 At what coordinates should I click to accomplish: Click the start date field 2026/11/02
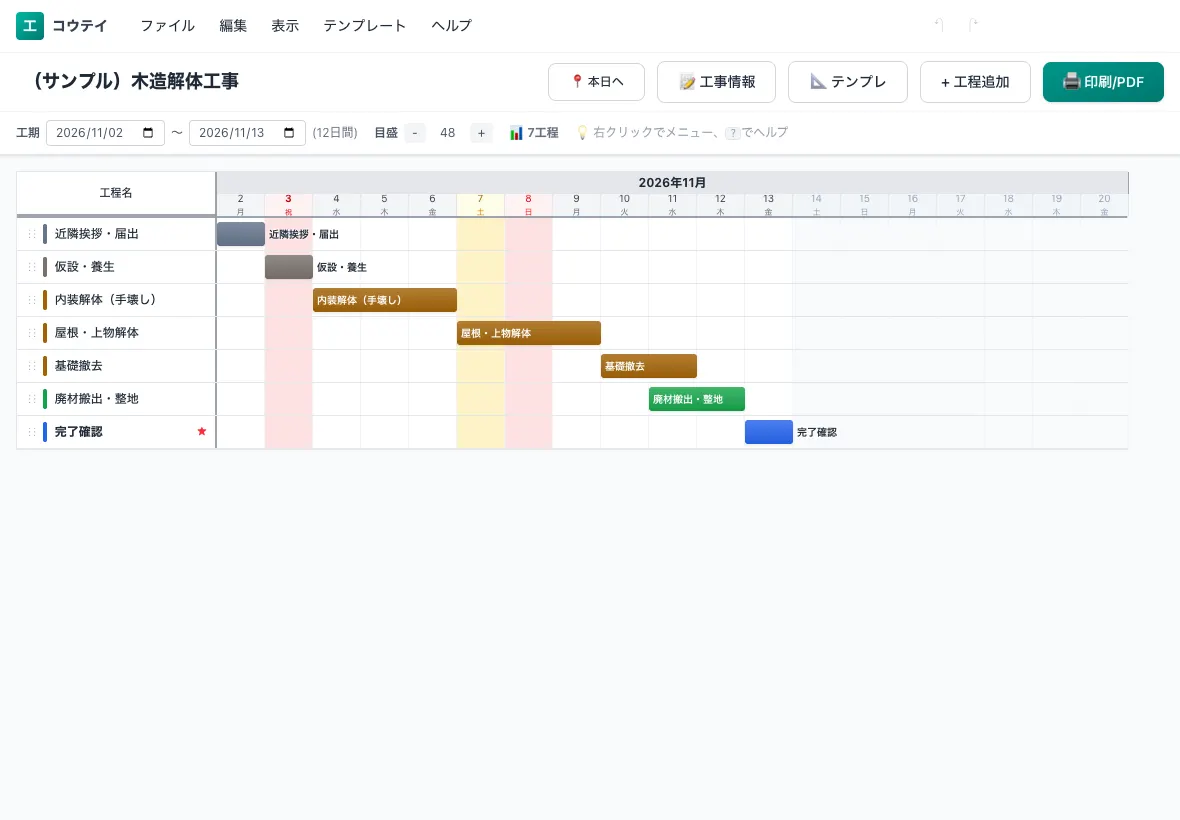point(105,132)
